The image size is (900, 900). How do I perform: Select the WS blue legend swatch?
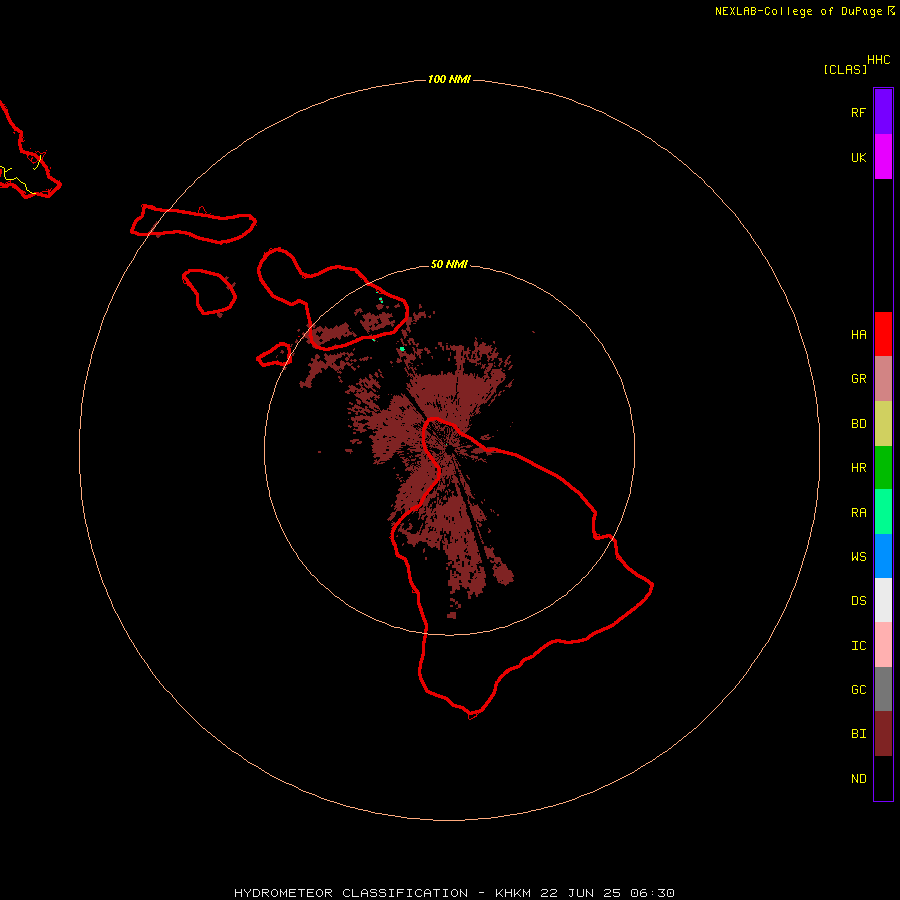tap(883, 556)
